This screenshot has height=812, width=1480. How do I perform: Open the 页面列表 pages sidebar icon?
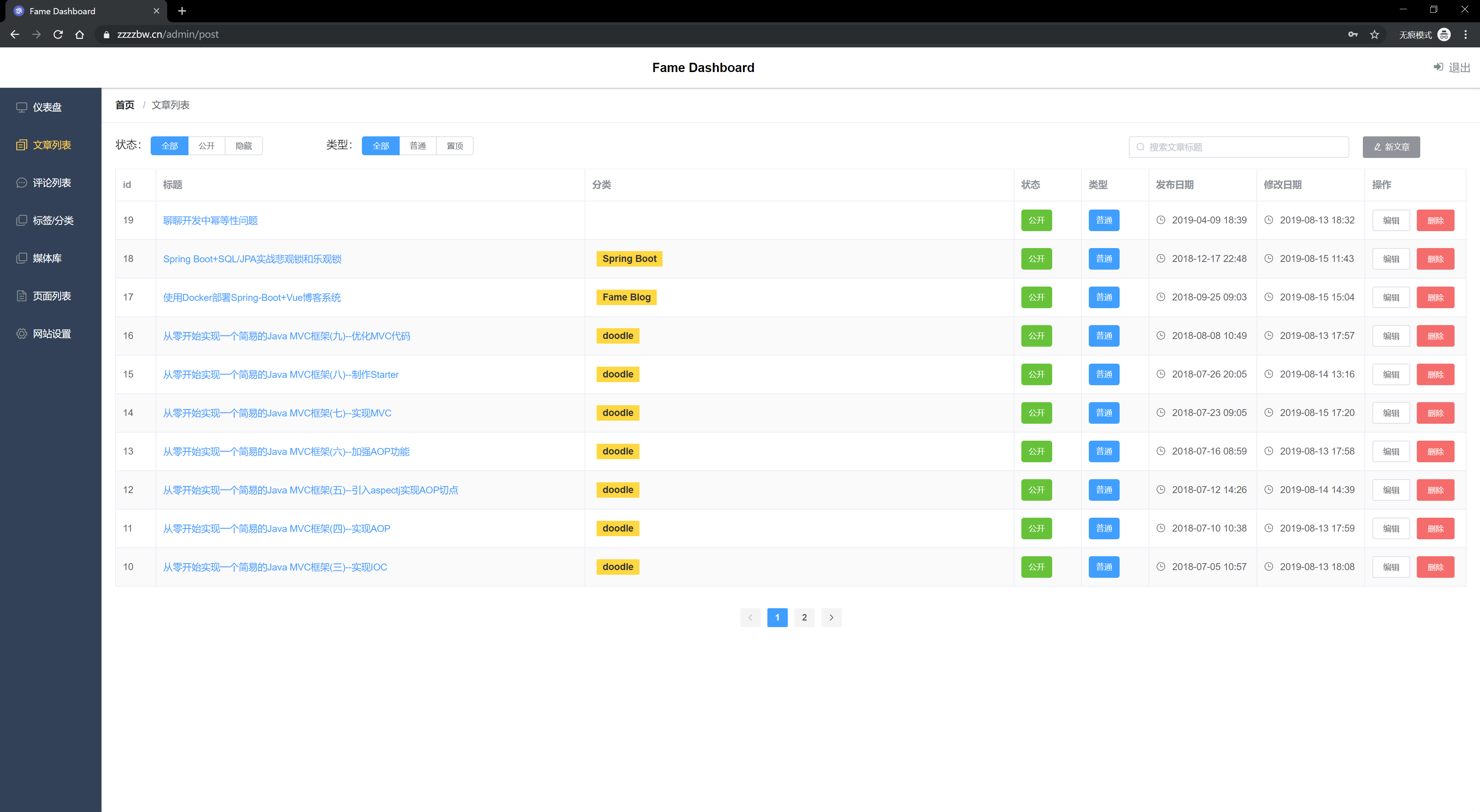click(x=21, y=296)
